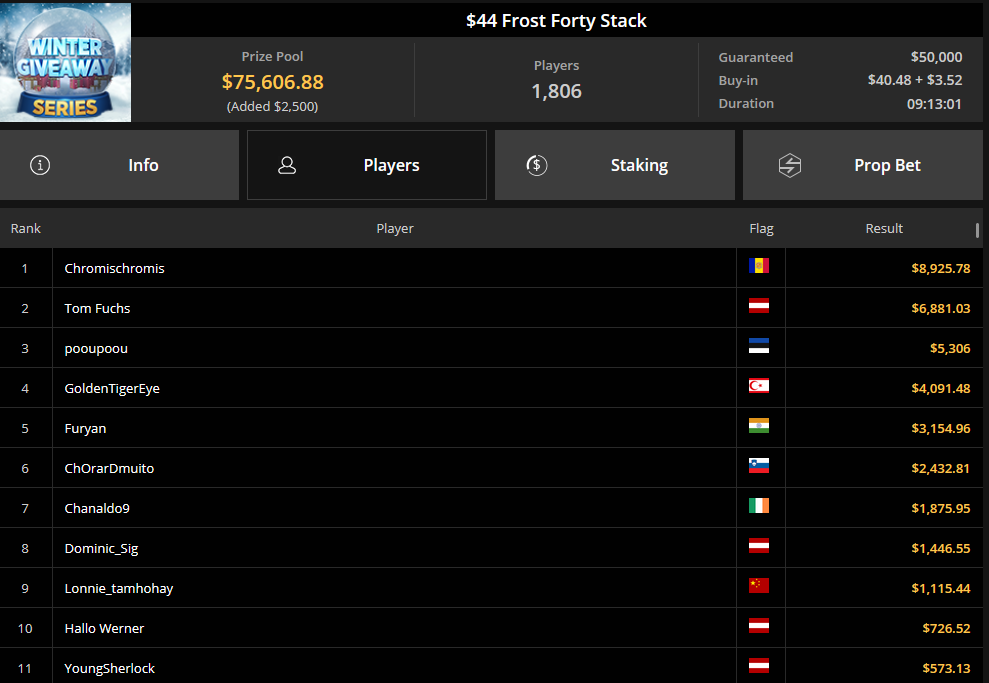The height and width of the screenshot is (683, 989).
Task: Click the Players person icon
Action: [x=287, y=165]
